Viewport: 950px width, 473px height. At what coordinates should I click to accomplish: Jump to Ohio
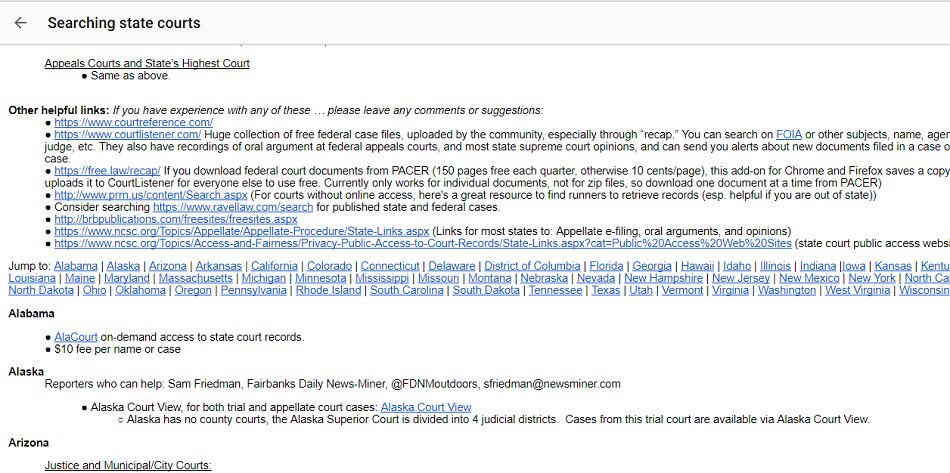point(94,290)
